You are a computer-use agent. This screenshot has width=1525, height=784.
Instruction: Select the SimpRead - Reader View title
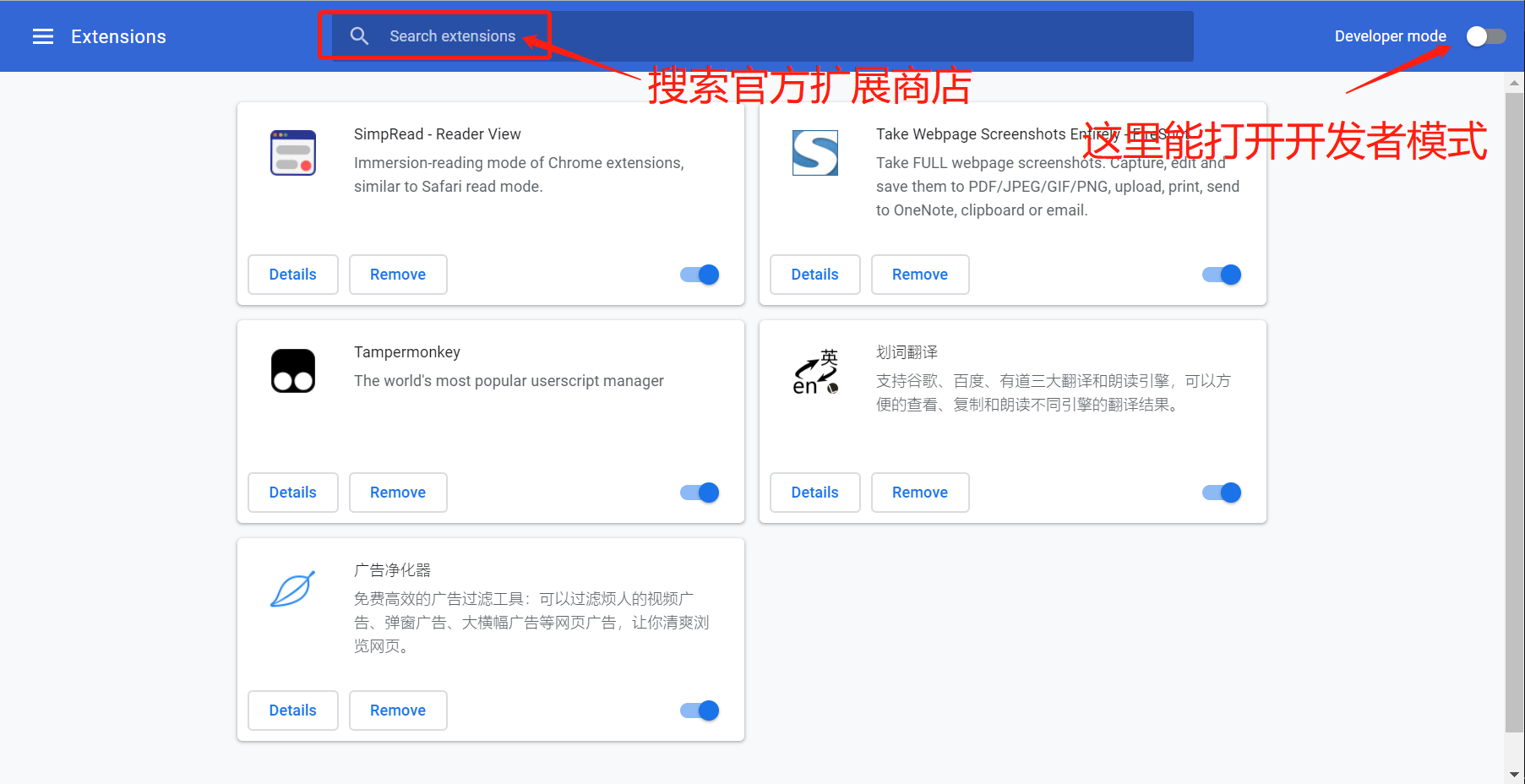[x=438, y=134]
